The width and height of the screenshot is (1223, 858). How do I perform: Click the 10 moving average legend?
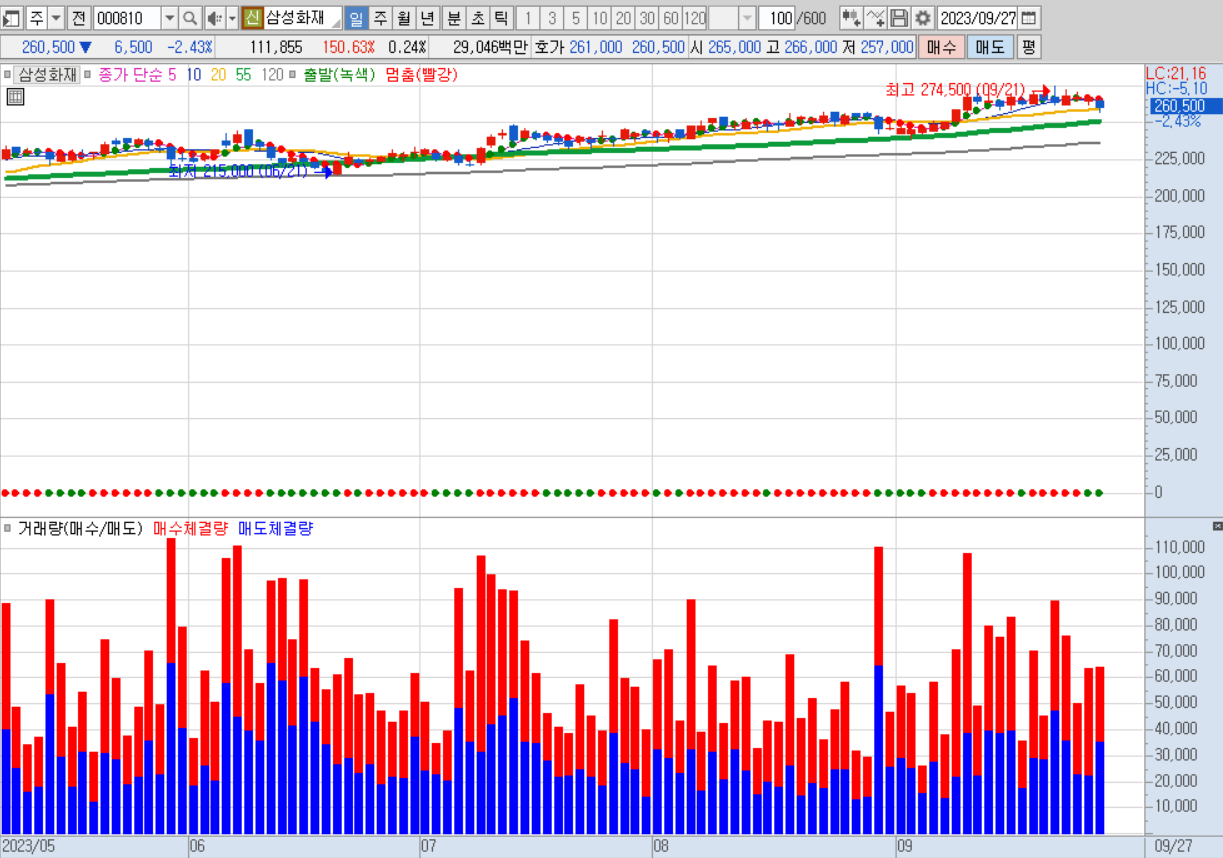[x=194, y=74]
